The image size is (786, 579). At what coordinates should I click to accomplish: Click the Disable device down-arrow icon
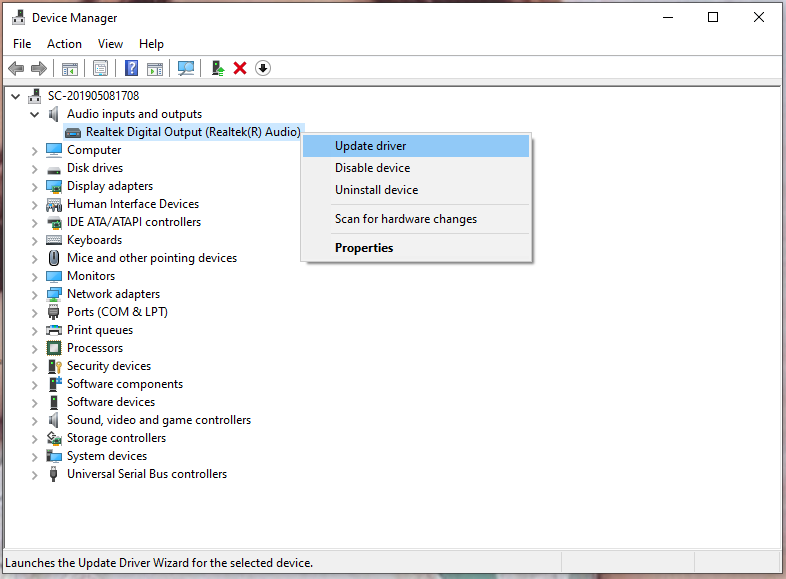(263, 68)
